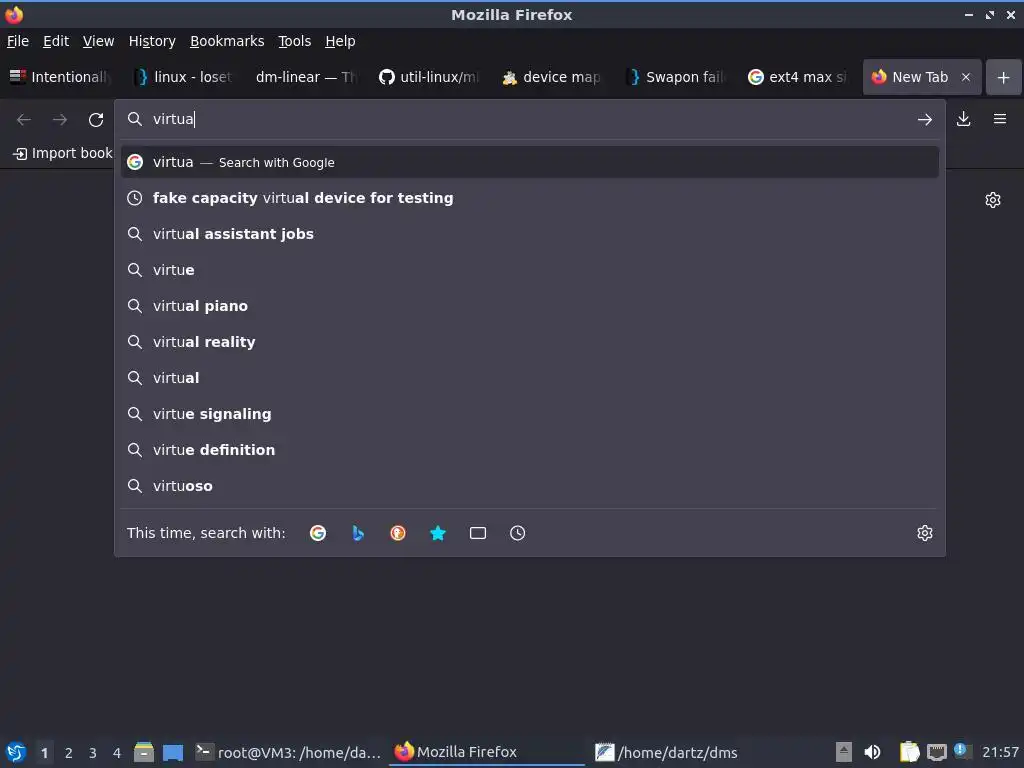
Task: Click in the address bar text field
Action: coord(529,119)
